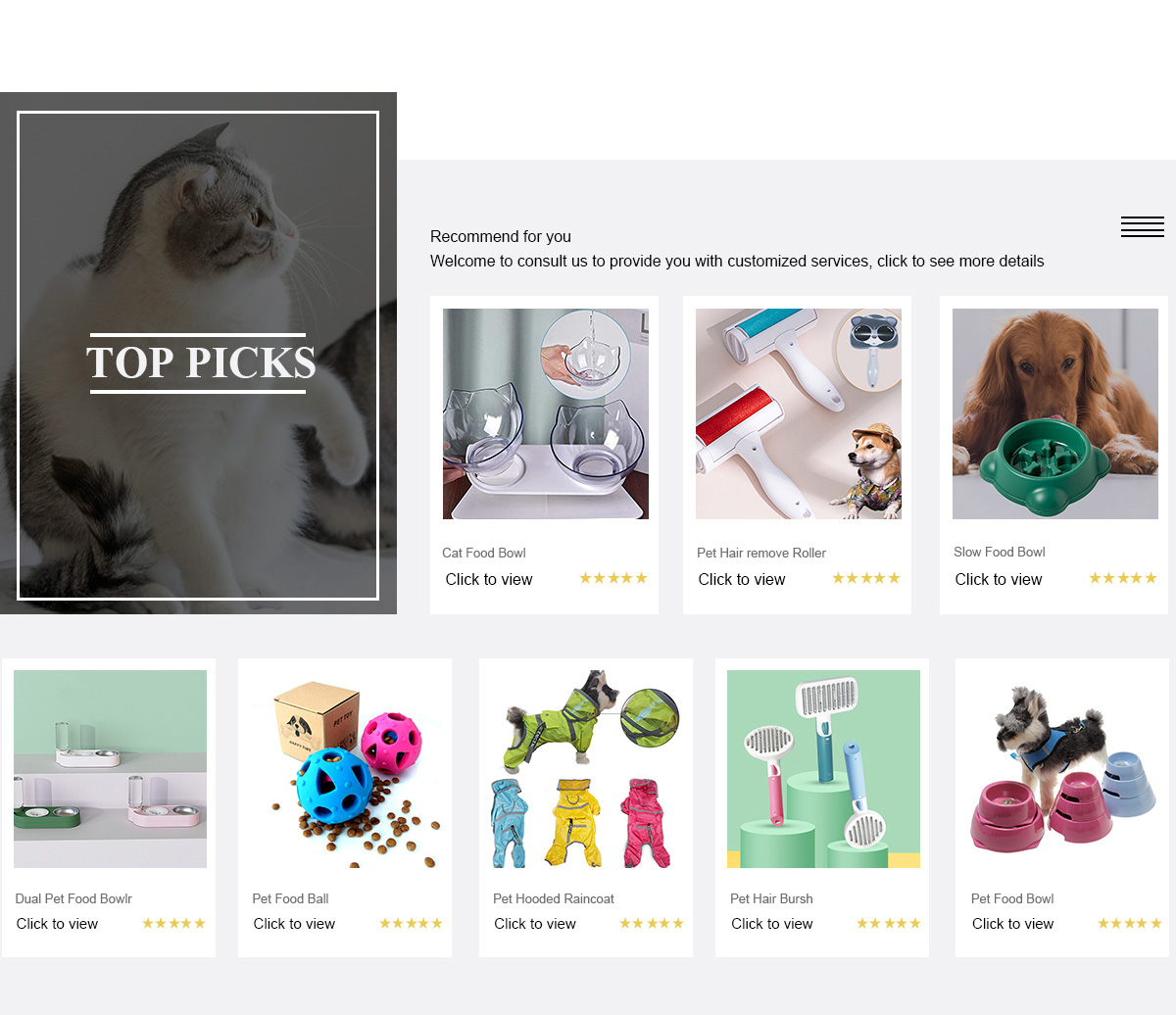View the Pet Hooded Raincoat product image
1176x1015 pixels.
(x=587, y=769)
